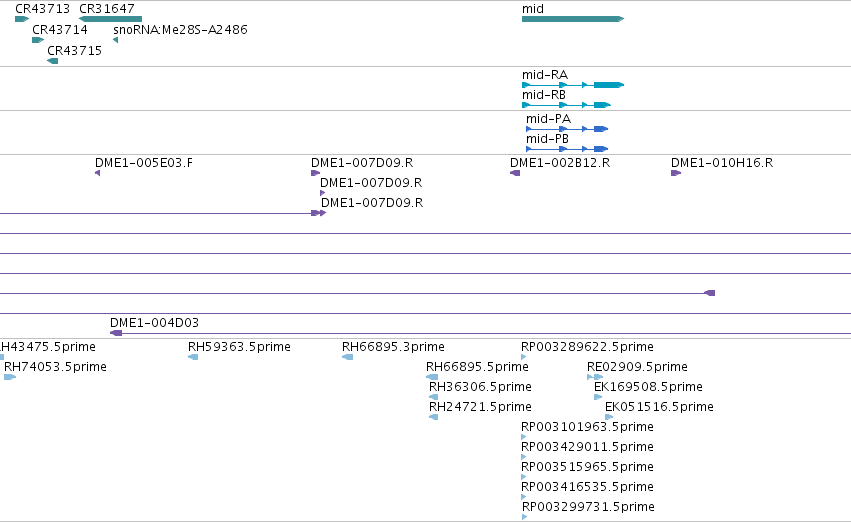Click the snoRNA:Me28S-A2486 arrow glyph
The height and width of the screenshot is (522, 851).
[x=116, y=40]
